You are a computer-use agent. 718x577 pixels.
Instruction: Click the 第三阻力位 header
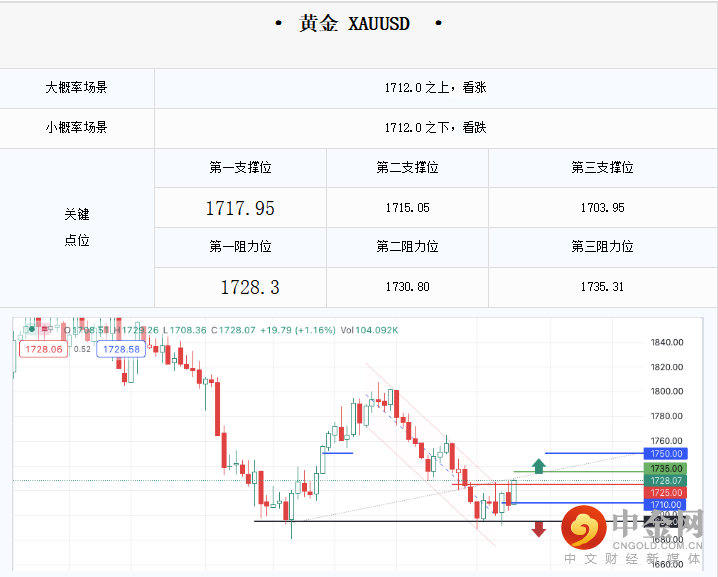pyautogui.click(x=603, y=247)
